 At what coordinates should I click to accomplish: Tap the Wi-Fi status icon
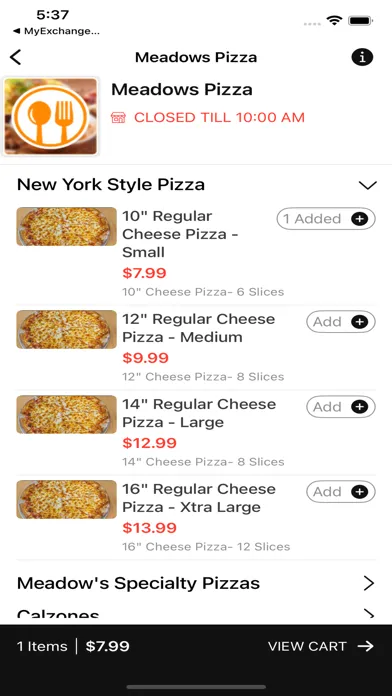click(334, 20)
